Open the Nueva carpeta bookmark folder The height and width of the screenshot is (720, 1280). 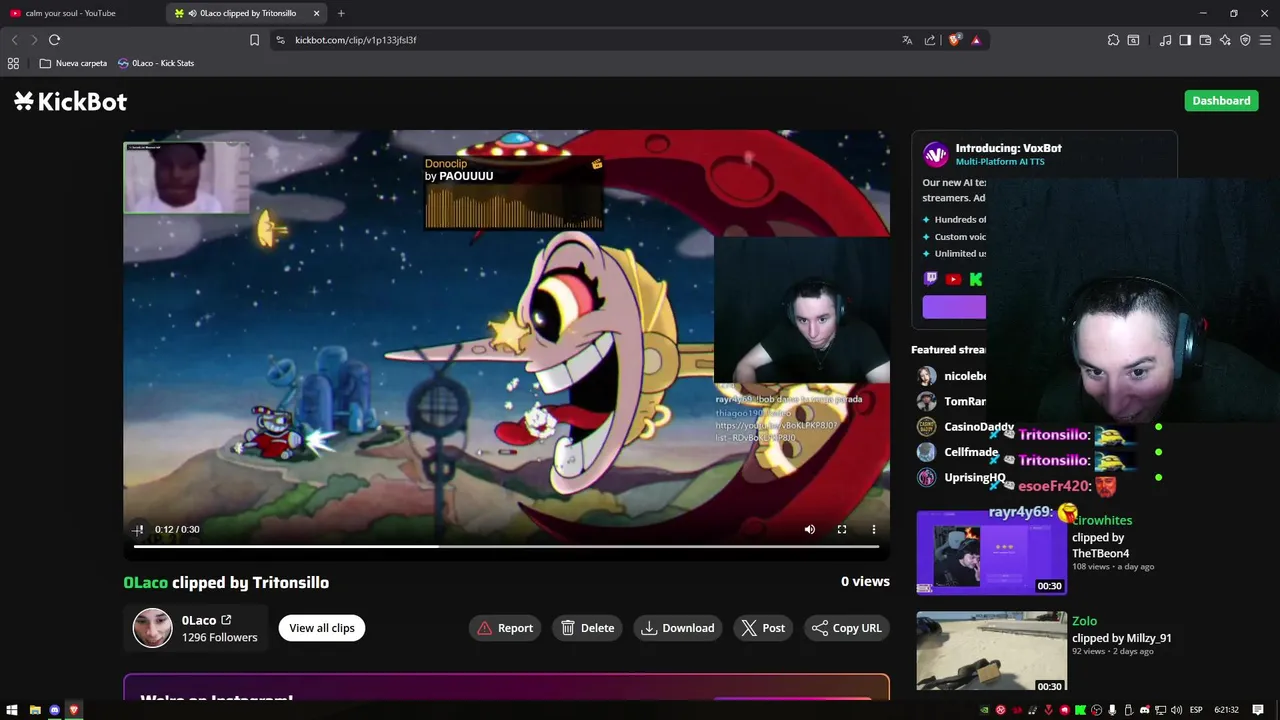[x=73, y=63]
